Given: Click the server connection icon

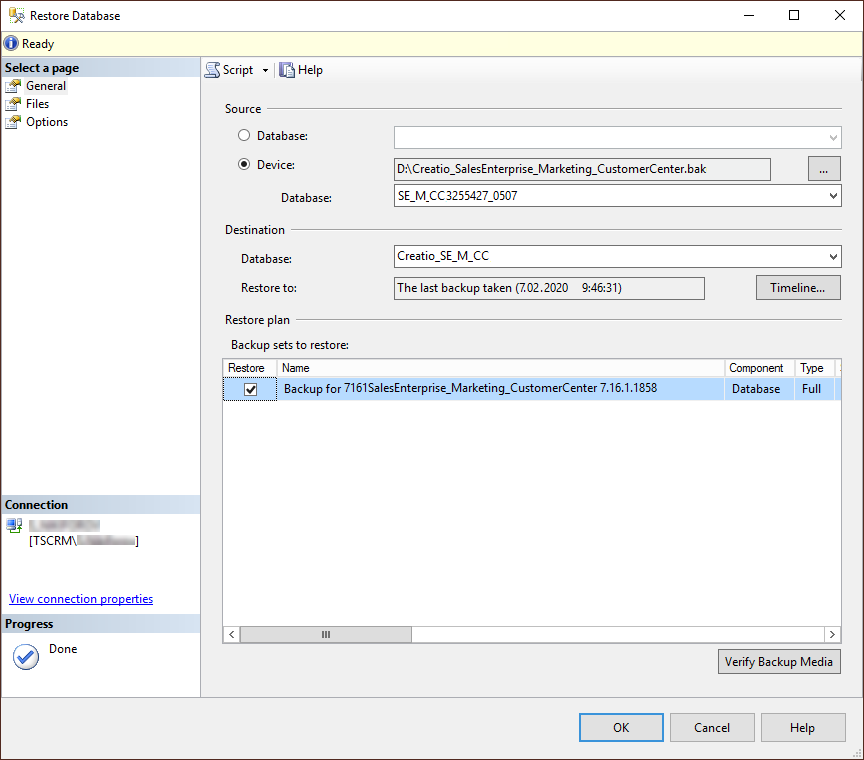Looking at the screenshot, I should (14, 525).
